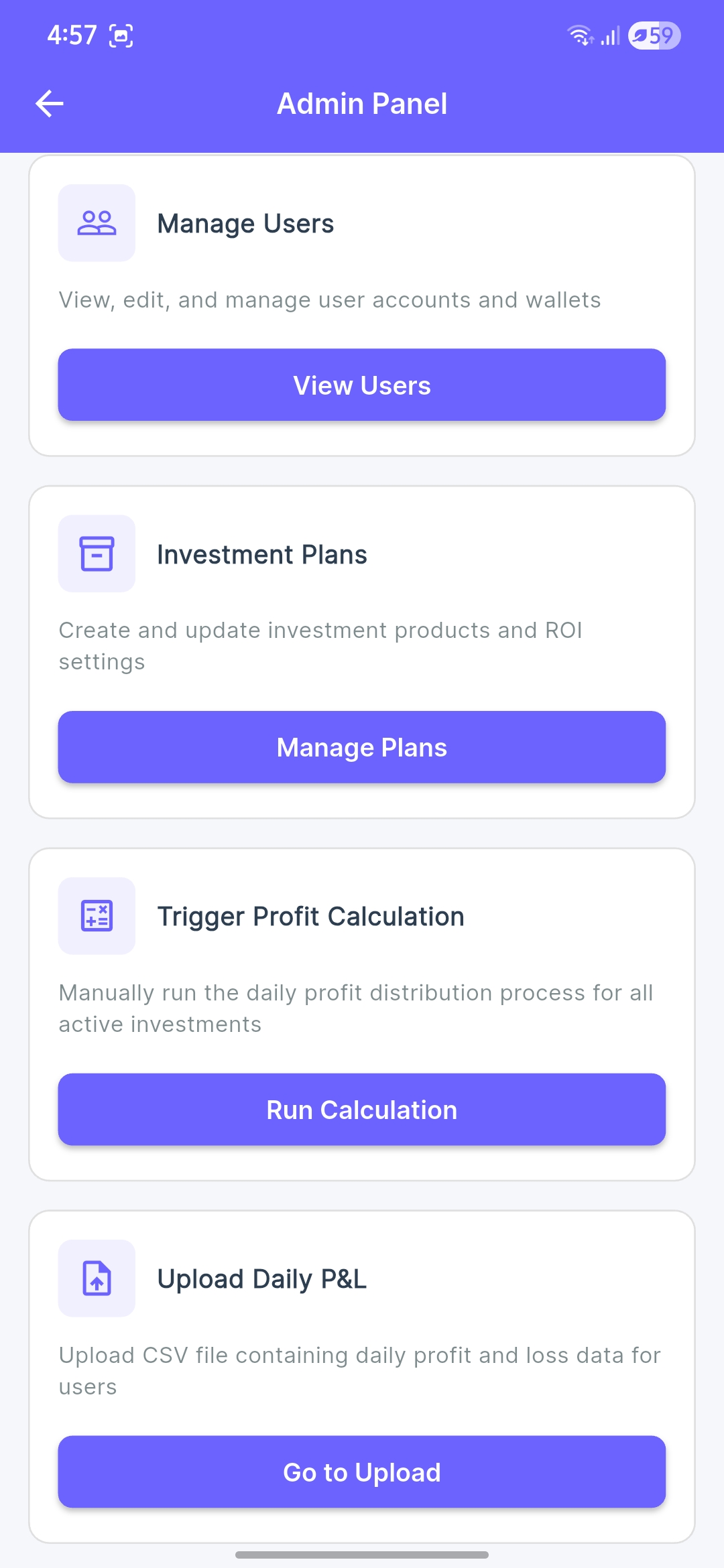This screenshot has width=724, height=1568.
Task: Tap the bottom home gesture bar
Action: pos(362,1555)
